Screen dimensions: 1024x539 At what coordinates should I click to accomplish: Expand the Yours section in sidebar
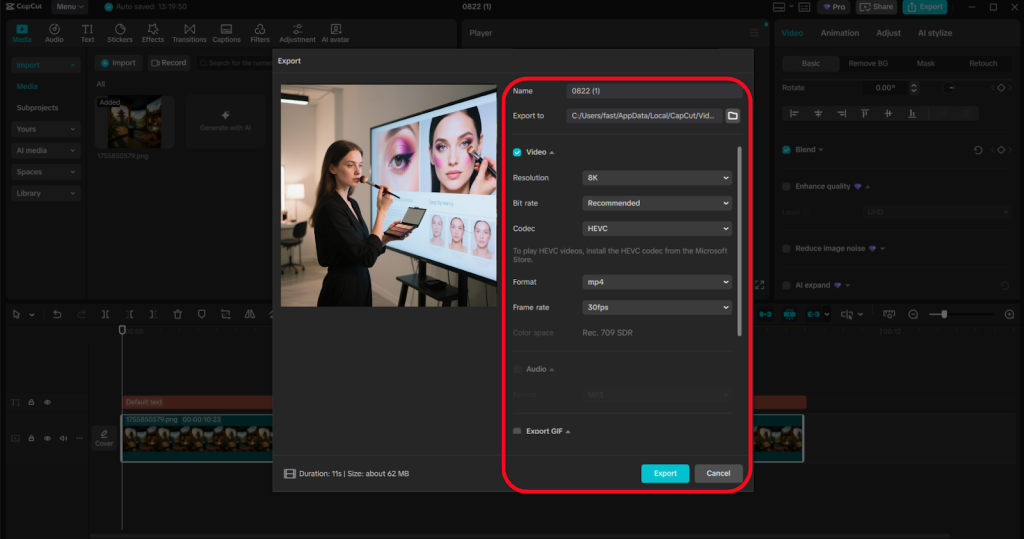(46, 129)
